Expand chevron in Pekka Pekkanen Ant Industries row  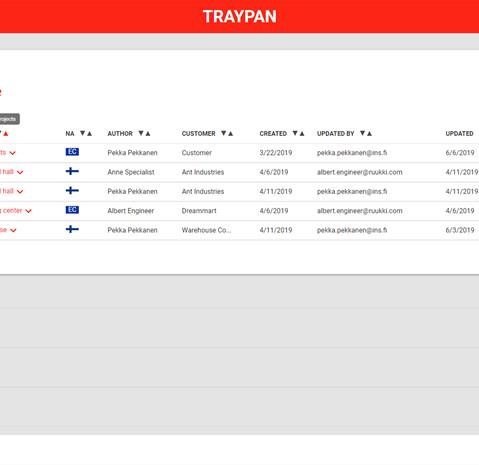tap(20, 192)
